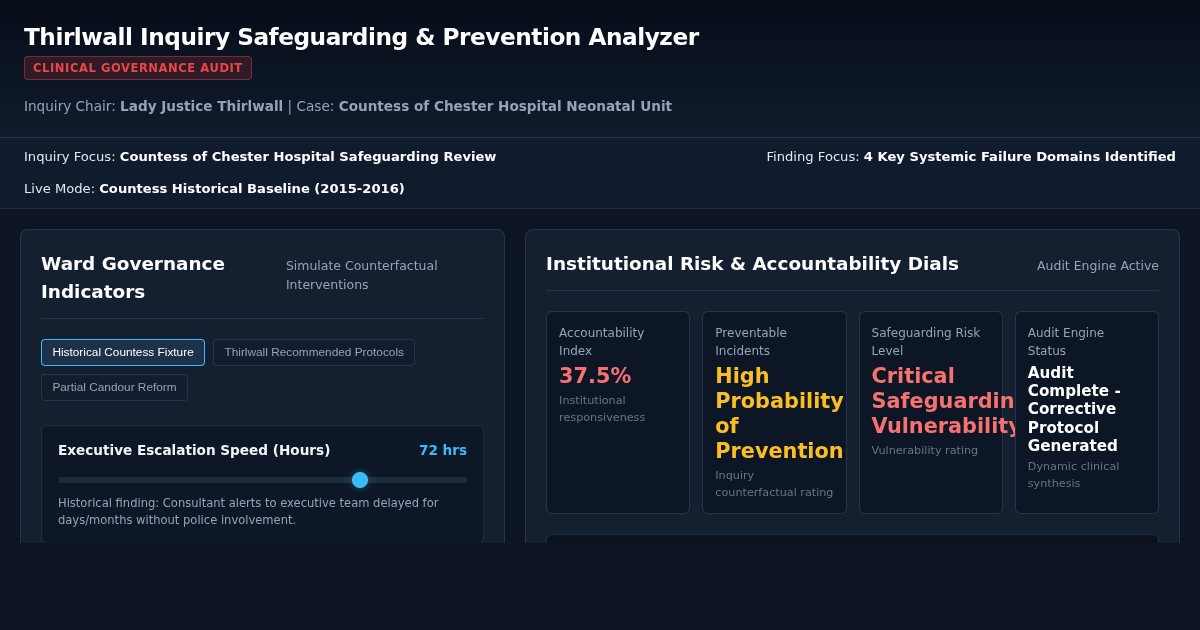
Task: Select the Preventable Incidents card
Action: [774, 412]
